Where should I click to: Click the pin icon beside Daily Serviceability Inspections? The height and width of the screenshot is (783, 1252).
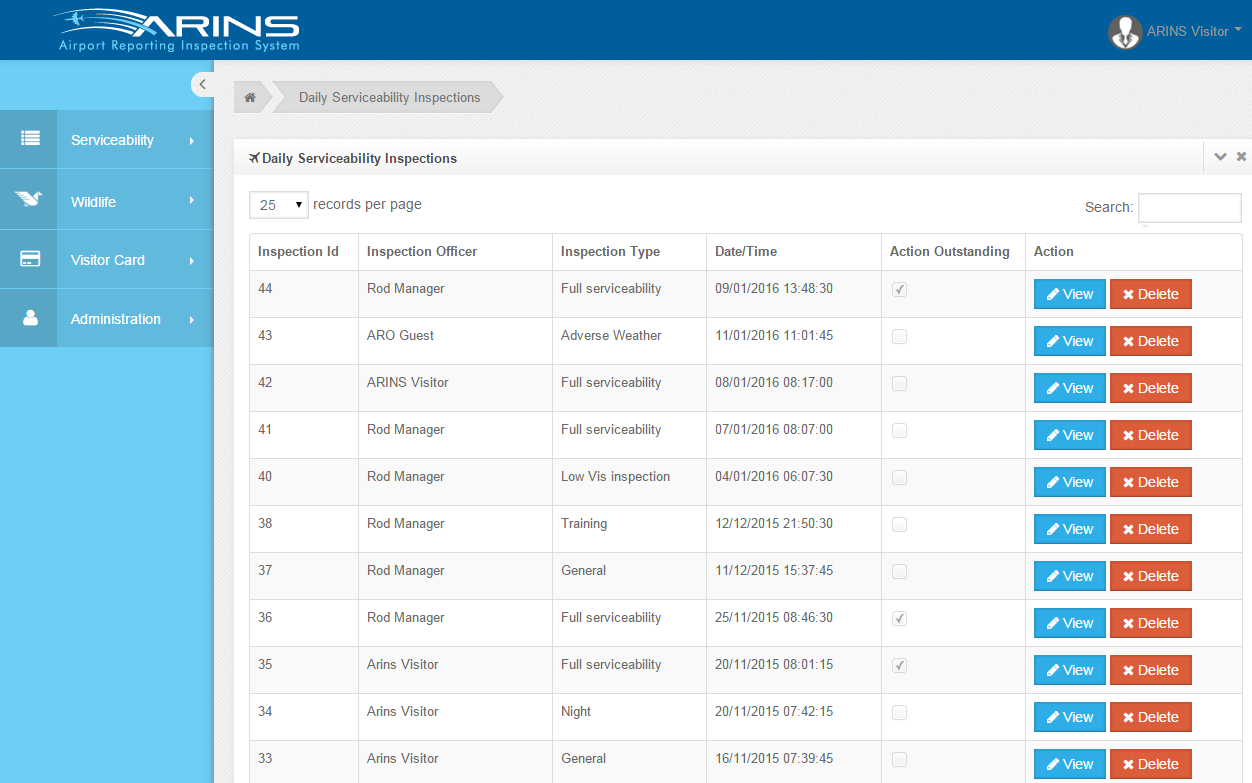[x=253, y=158]
